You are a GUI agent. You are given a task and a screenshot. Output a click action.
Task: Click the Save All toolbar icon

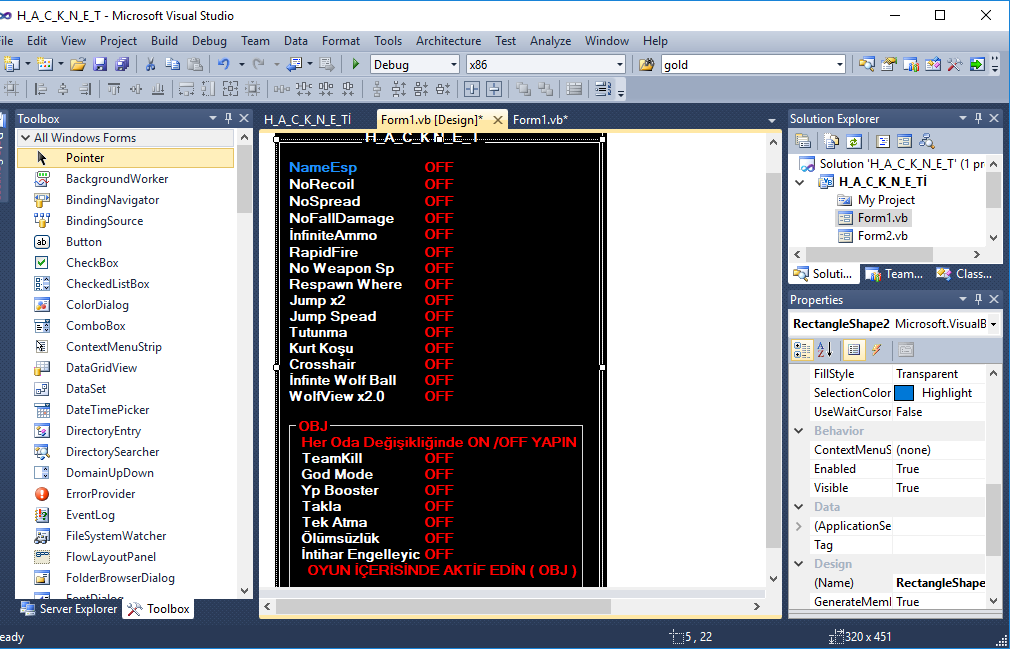click(x=122, y=64)
